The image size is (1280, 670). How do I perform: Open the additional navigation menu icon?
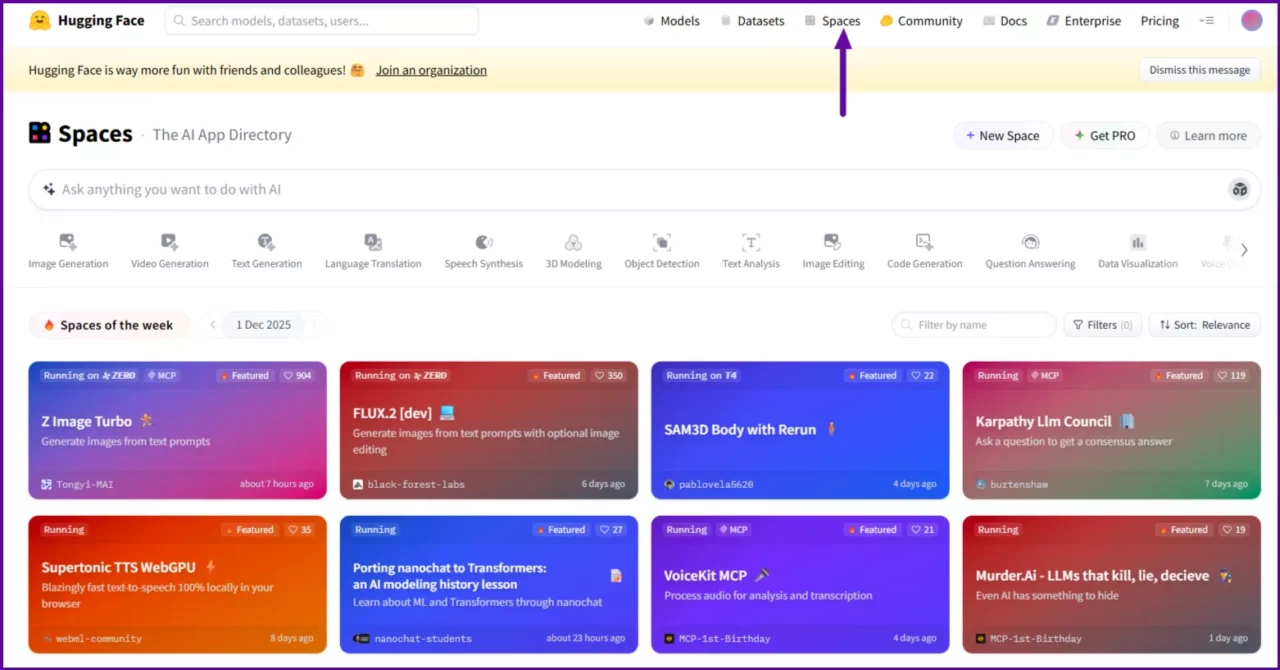click(1206, 21)
